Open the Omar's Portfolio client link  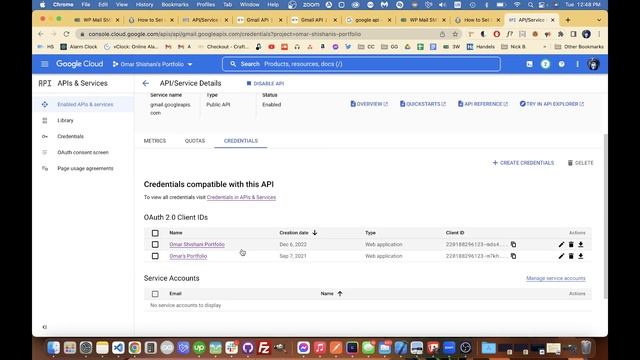point(188,256)
